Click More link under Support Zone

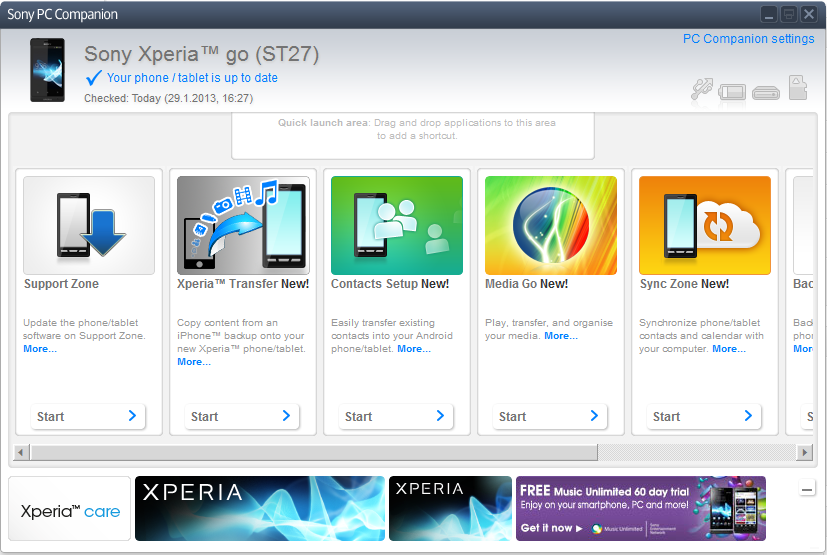click(40, 349)
